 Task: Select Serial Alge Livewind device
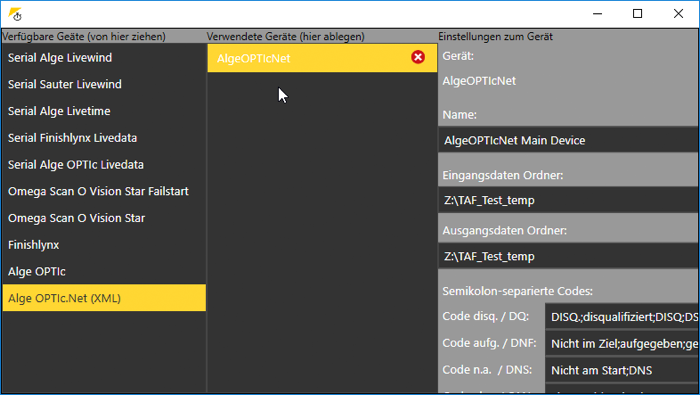[104, 58]
